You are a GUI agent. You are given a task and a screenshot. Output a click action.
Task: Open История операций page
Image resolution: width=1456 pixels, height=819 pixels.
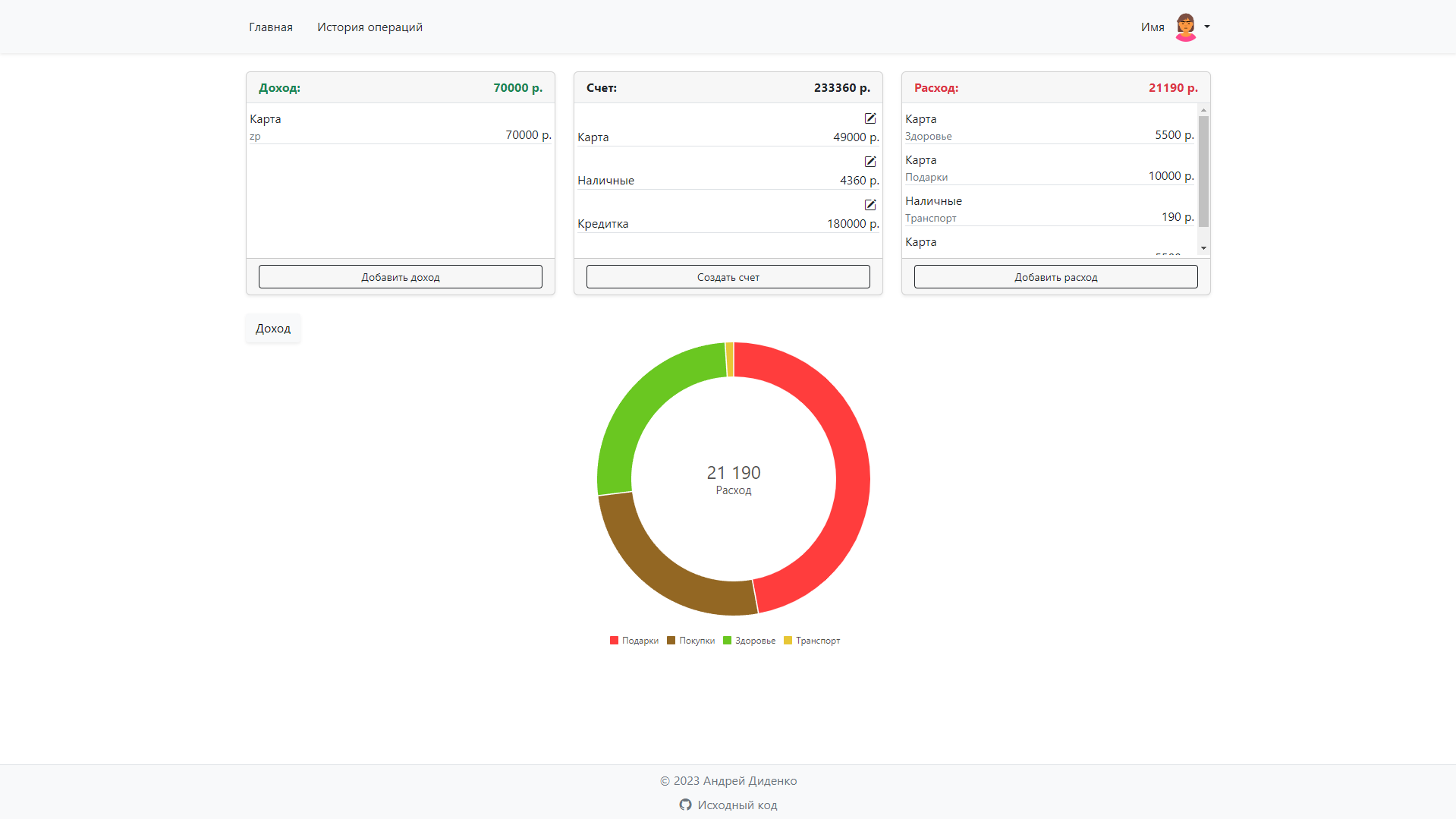(x=370, y=27)
